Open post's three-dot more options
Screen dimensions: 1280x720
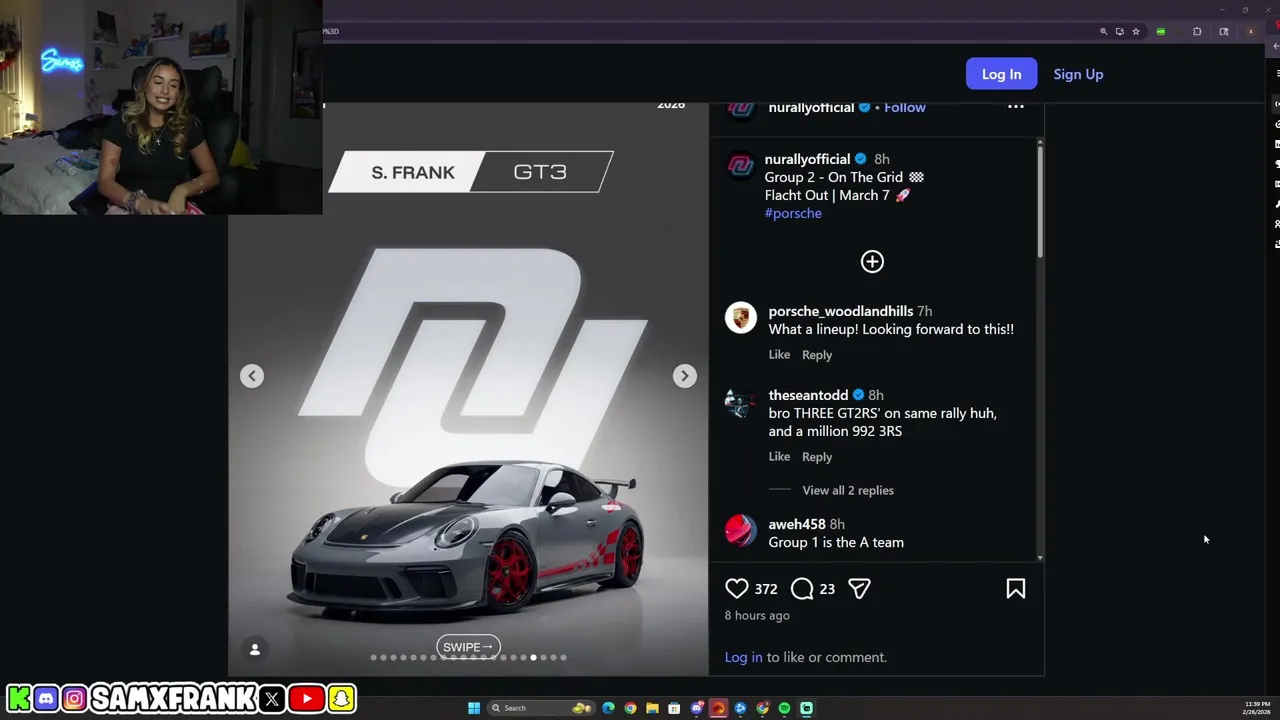[x=1015, y=107]
